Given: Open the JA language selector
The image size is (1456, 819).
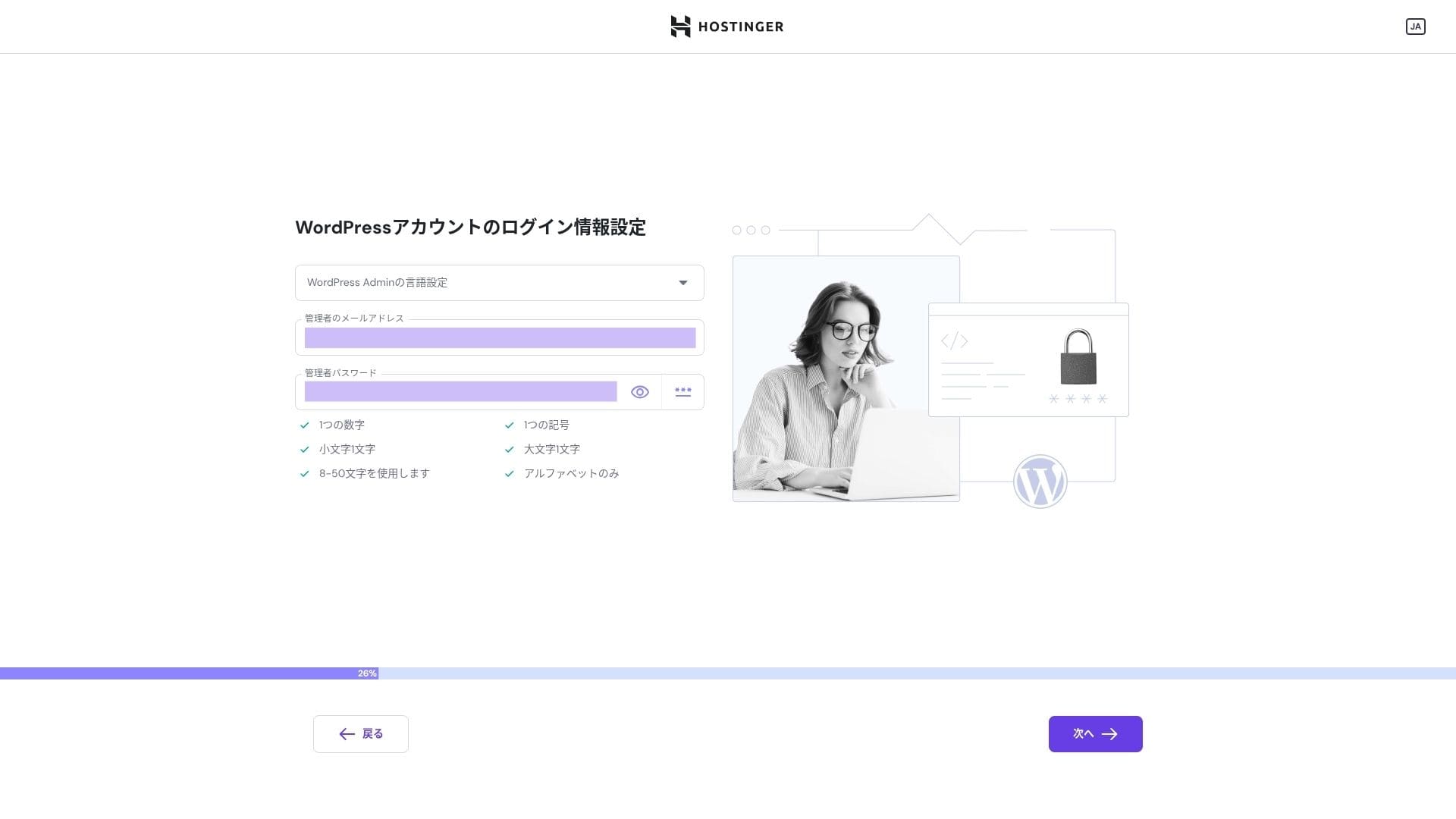Looking at the screenshot, I should (x=1415, y=27).
